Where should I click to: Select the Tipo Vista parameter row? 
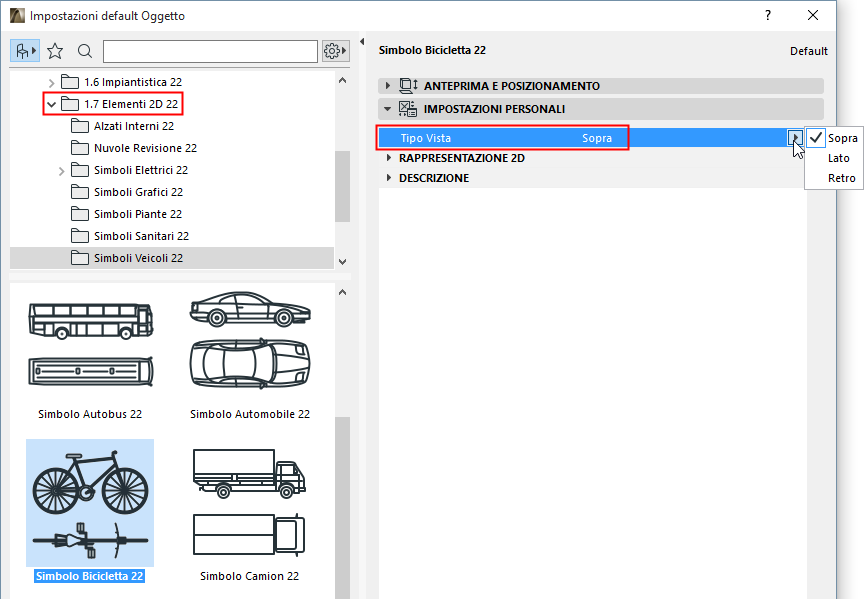591,138
